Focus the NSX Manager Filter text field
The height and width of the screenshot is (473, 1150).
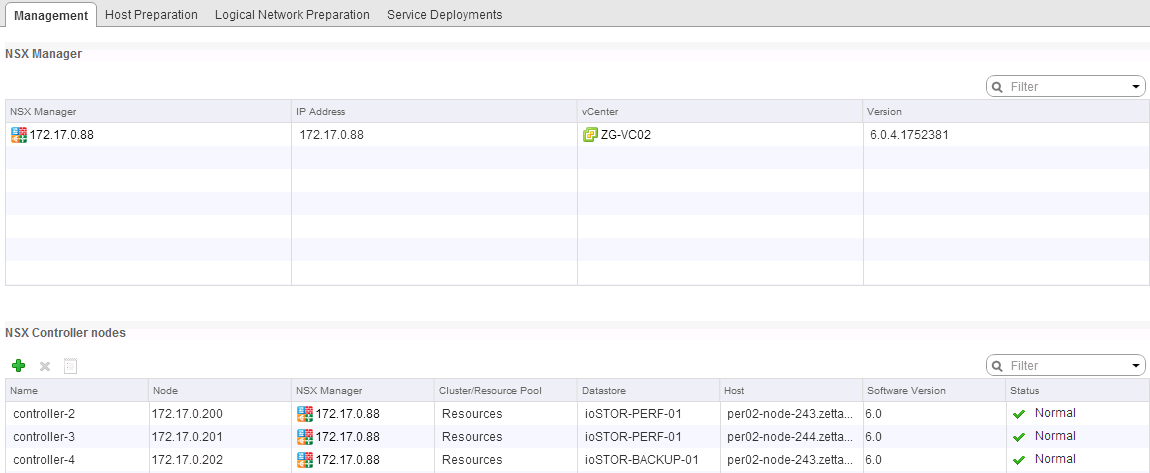[x=1067, y=87]
